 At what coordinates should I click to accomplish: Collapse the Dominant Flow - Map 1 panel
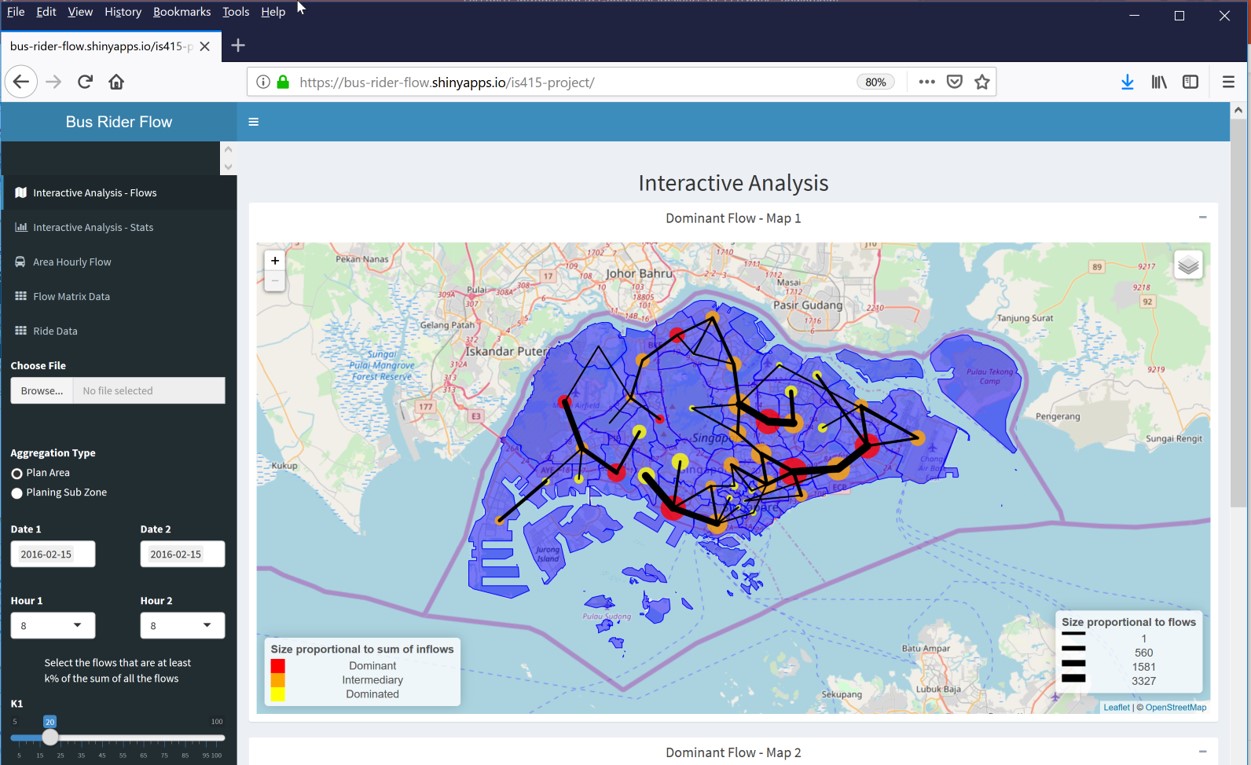[1202, 217]
